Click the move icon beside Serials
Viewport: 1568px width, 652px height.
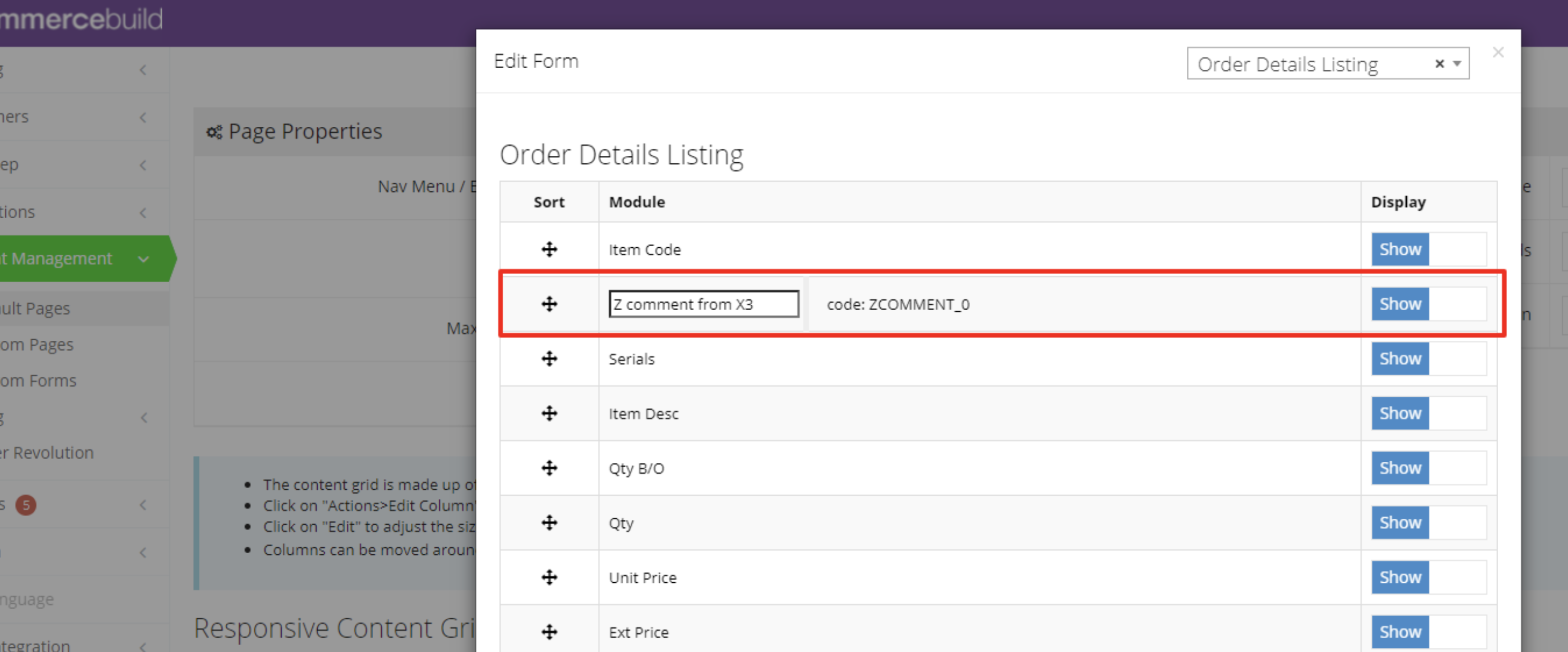(549, 359)
